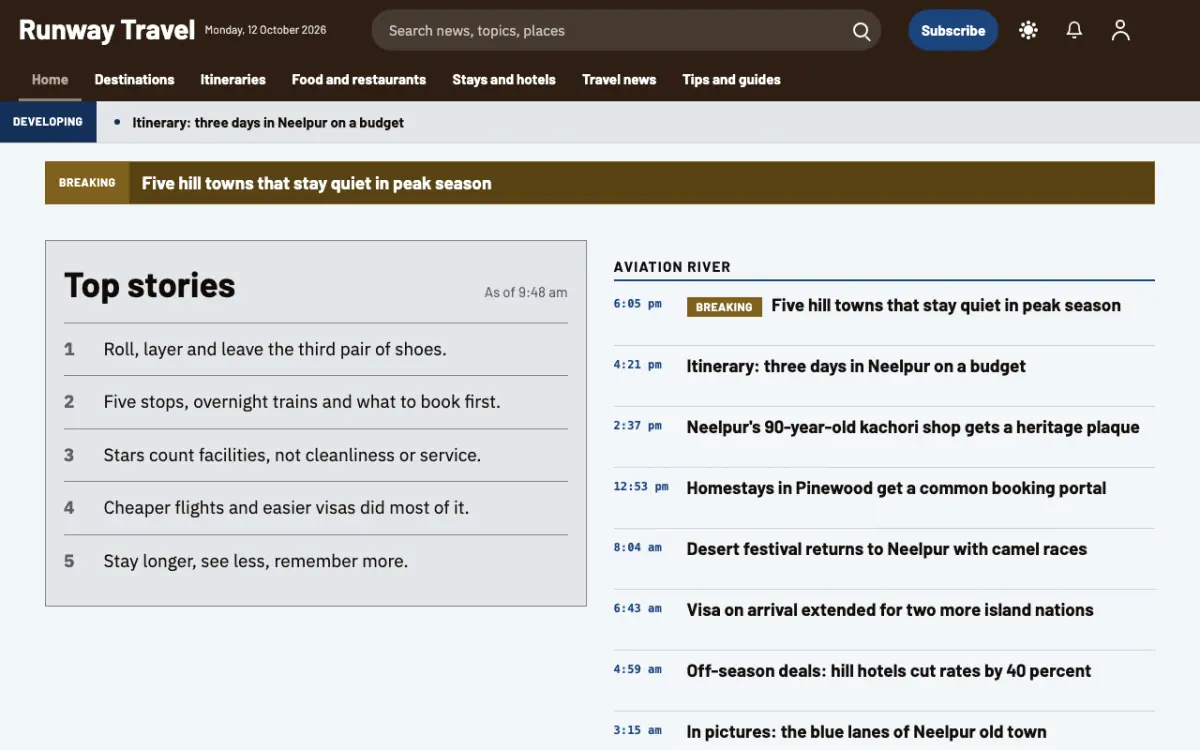The width and height of the screenshot is (1200, 750).
Task: Click the Top stories heading
Action: coord(150,286)
